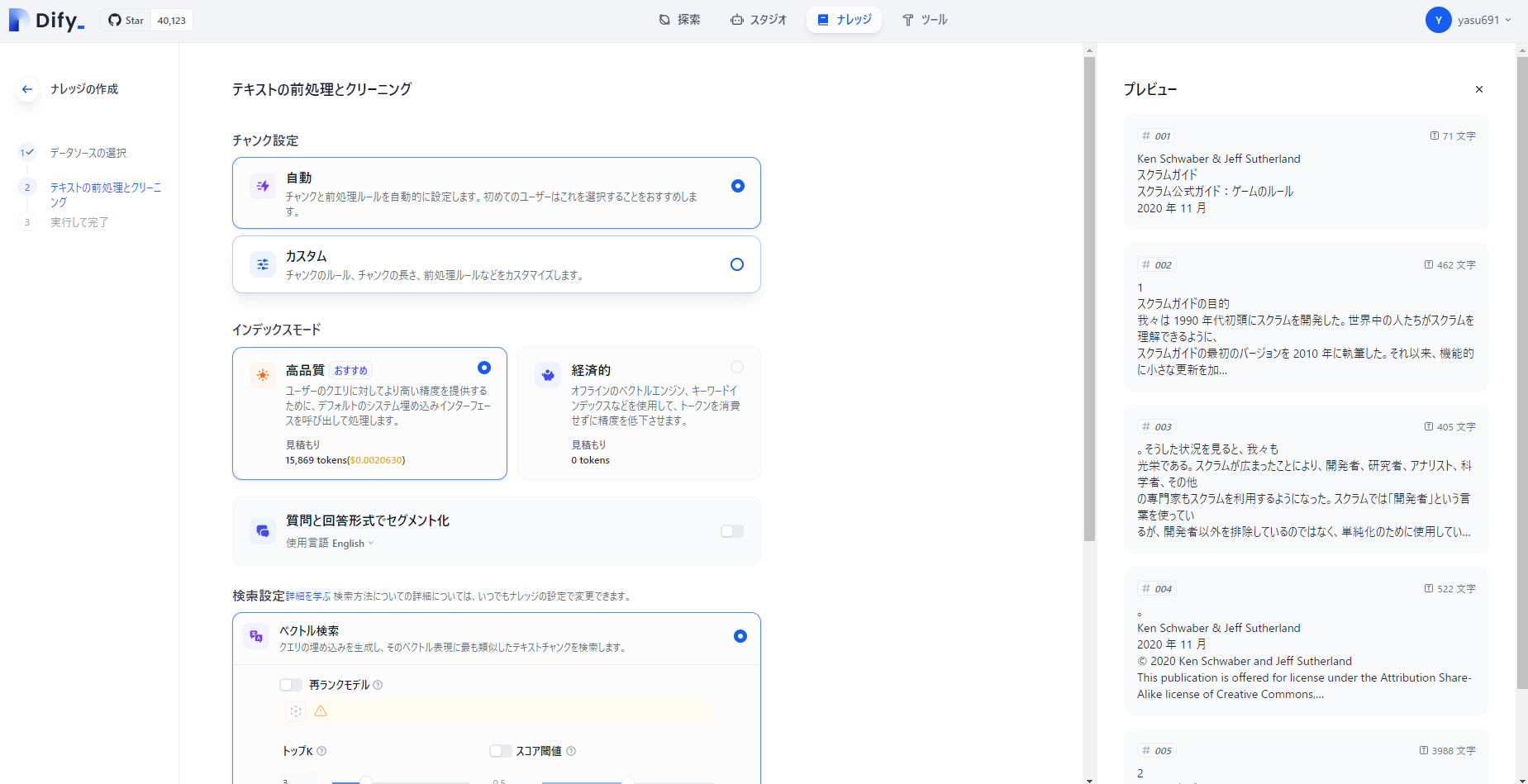Click the スコア閾値 help icon
This screenshot has width=1528, height=784.
(571, 751)
